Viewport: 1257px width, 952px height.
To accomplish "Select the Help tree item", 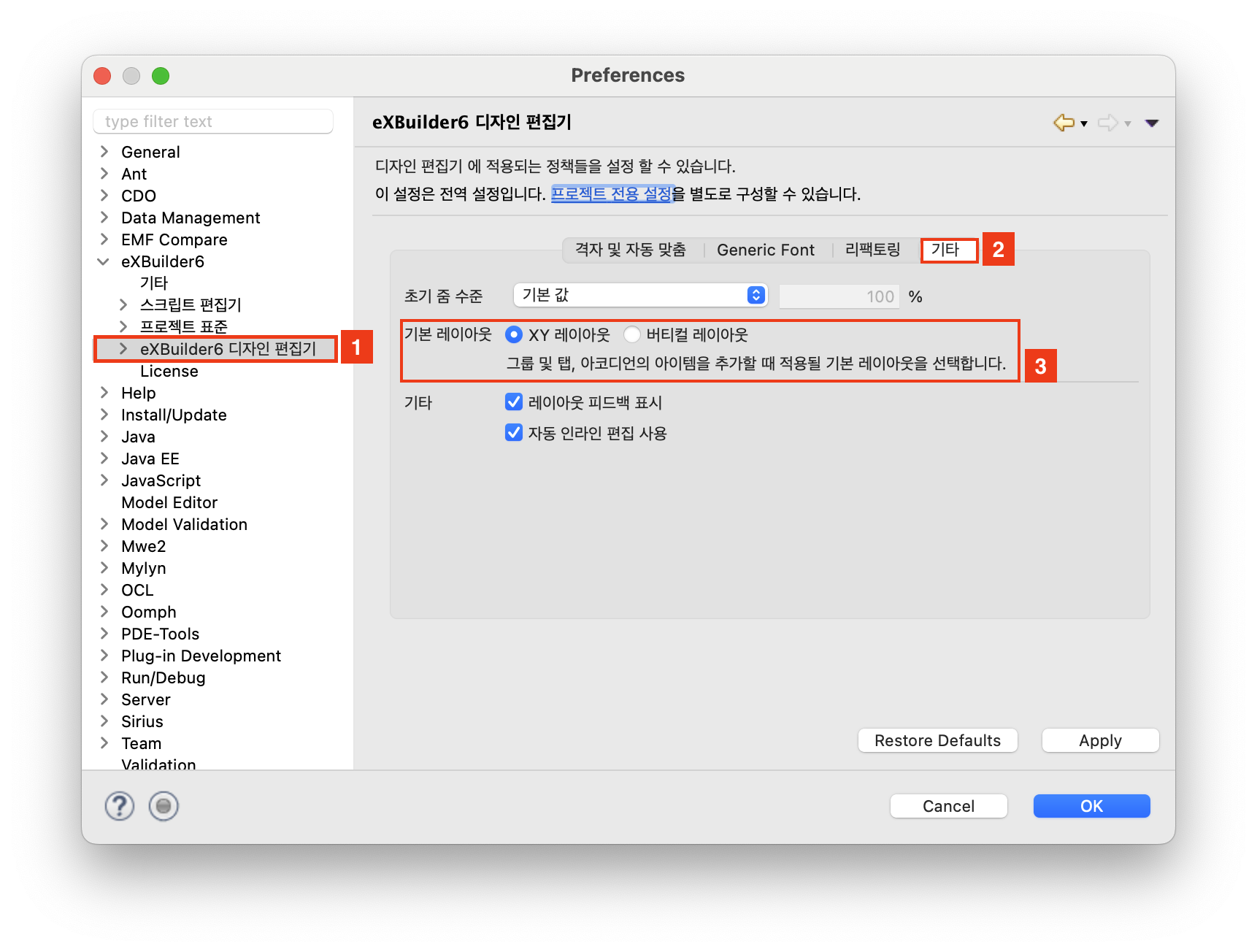I will tap(139, 393).
